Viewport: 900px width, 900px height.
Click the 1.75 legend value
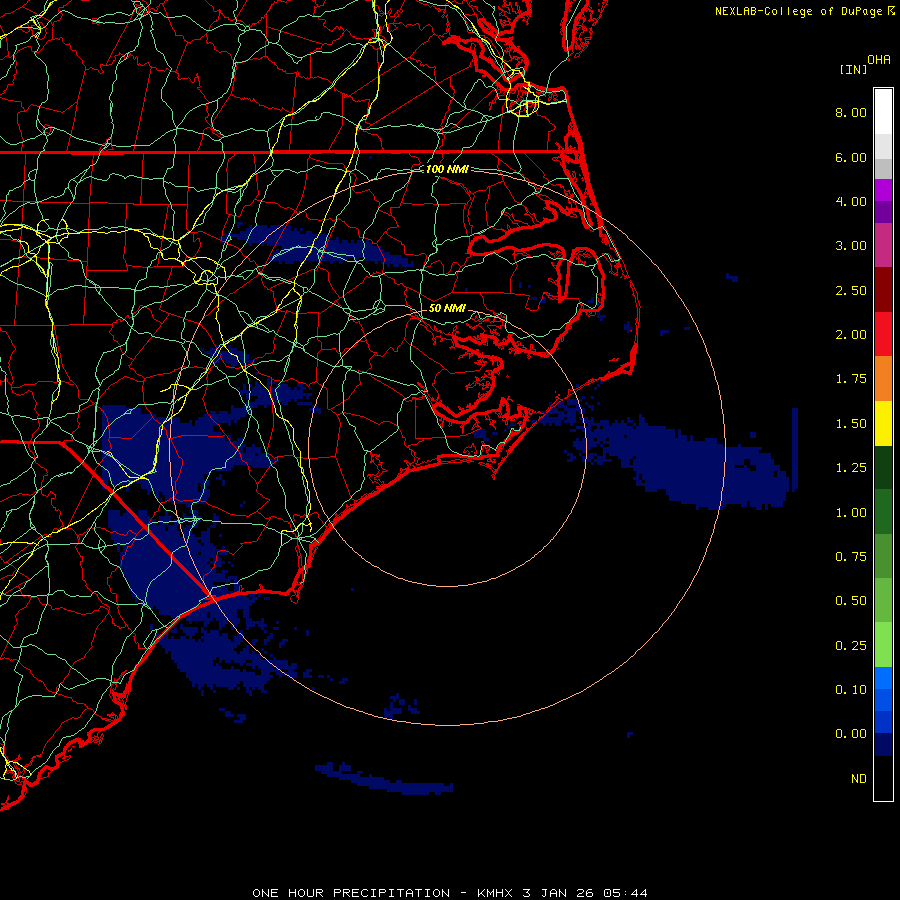tap(851, 379)
